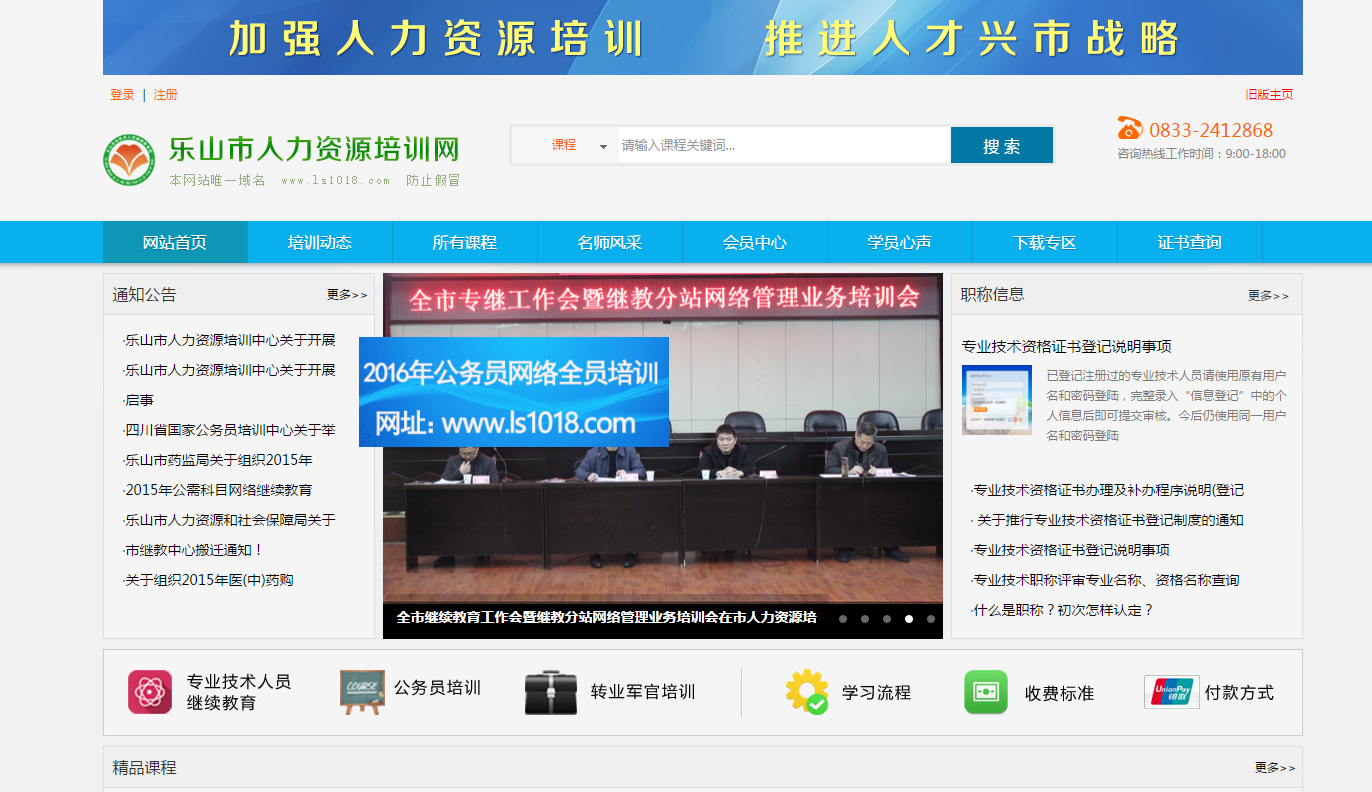
Task: Open 付款方式 UnionPay card icon
Action: pos(1172,692)
